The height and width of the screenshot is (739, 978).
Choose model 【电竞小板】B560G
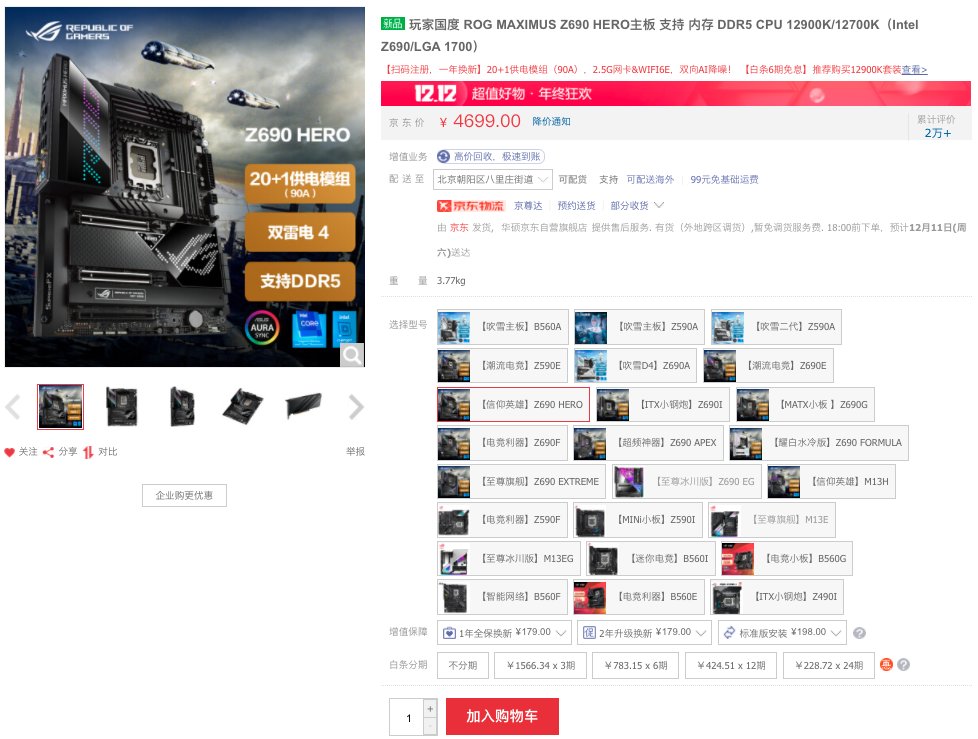tap(786, 558)
